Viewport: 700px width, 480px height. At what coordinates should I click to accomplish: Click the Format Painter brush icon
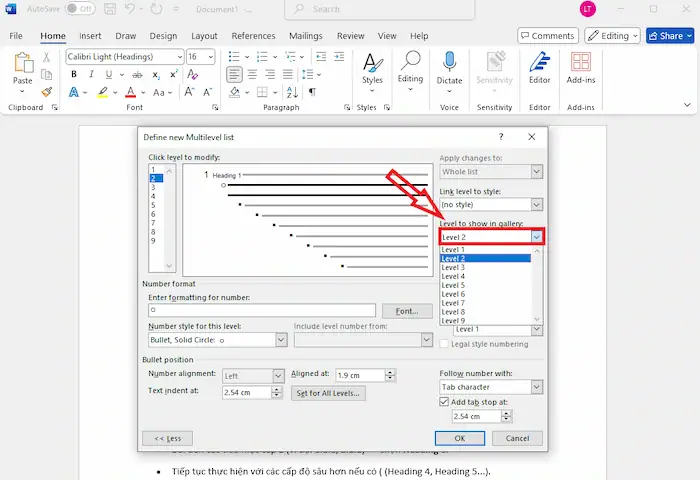(47, 92)
